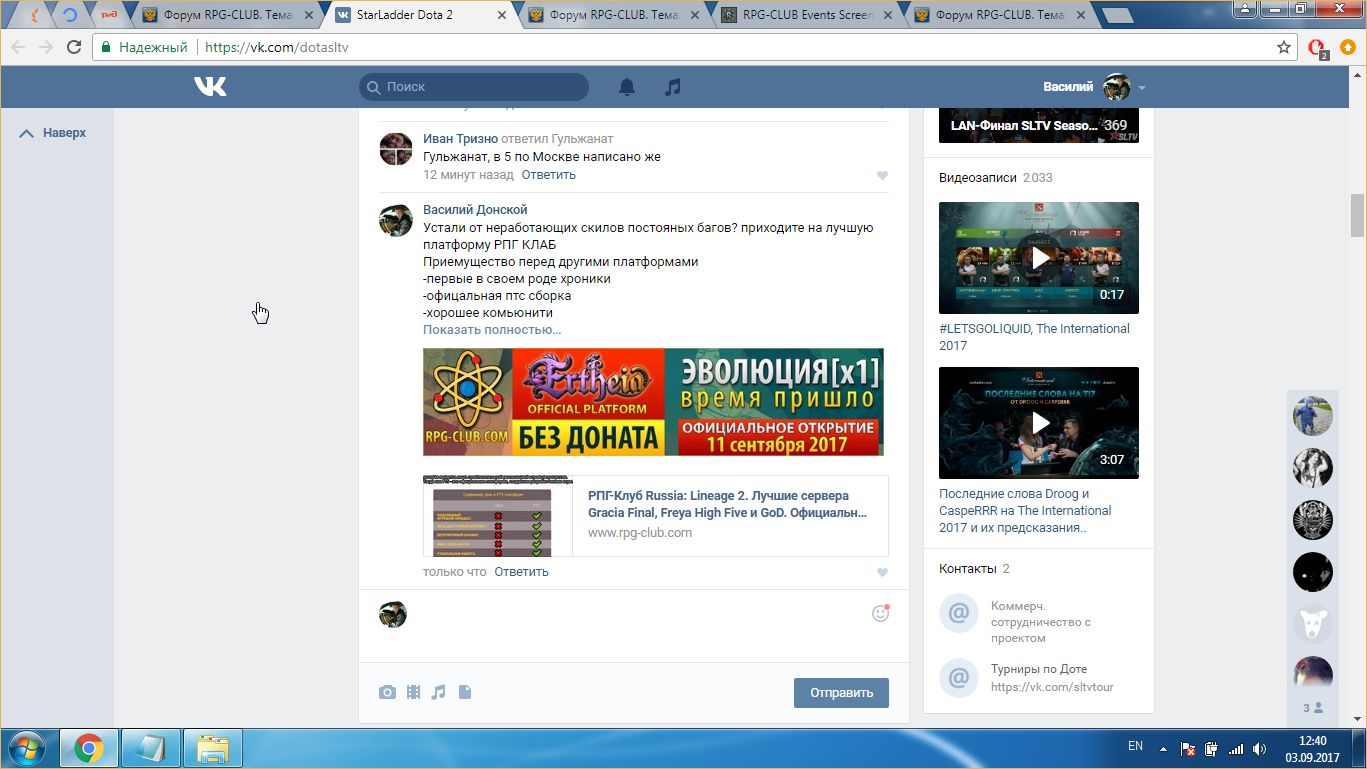The image size is (1367, 769).
Task: Click the EN language indicator
Action: pyautogui.click(x=1135, y=746)
